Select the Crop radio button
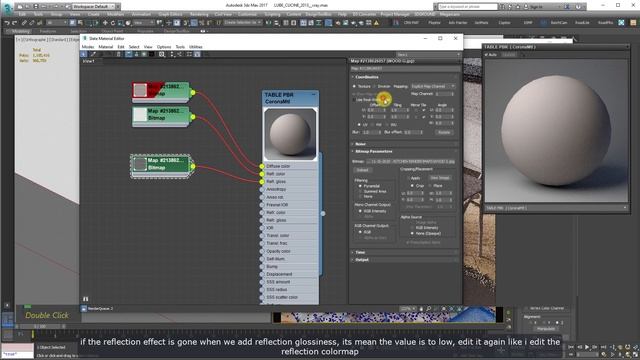Screen dimensions: 640x360 tap(412, 186)
